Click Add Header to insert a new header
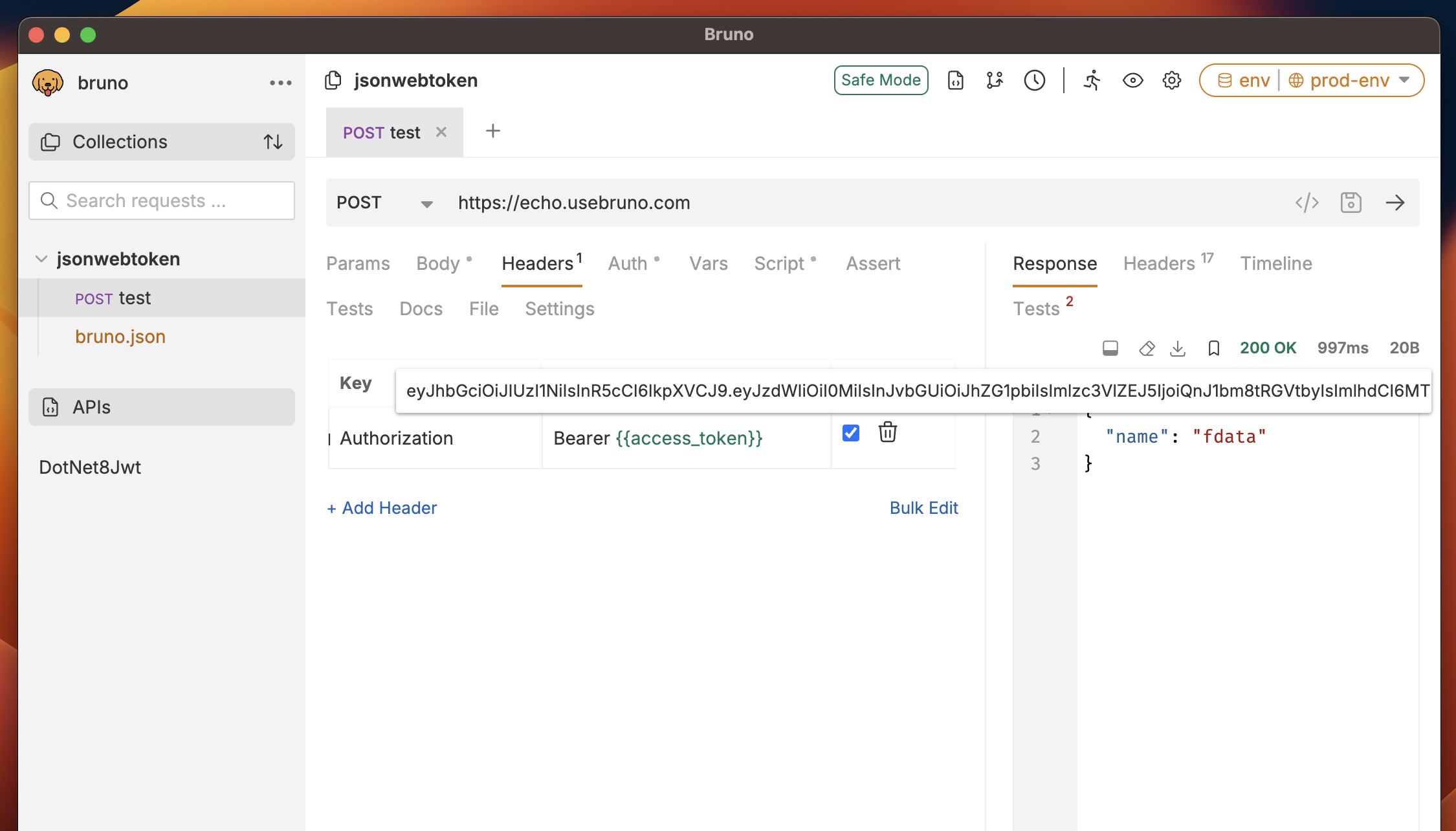 tap(381, 508)
